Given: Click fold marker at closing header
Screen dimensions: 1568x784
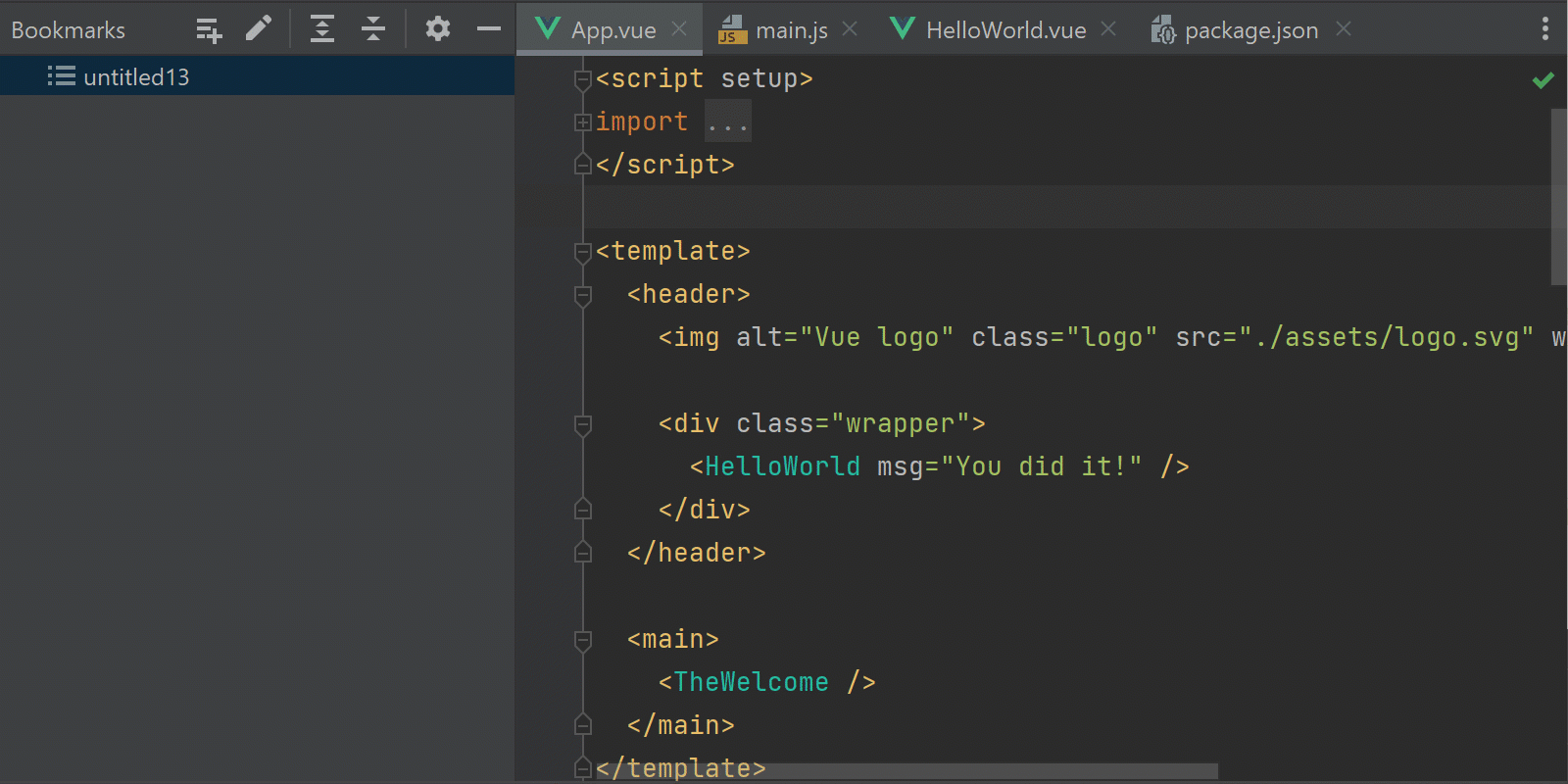Looking at the screenshot, I should (x=583, y=553).
